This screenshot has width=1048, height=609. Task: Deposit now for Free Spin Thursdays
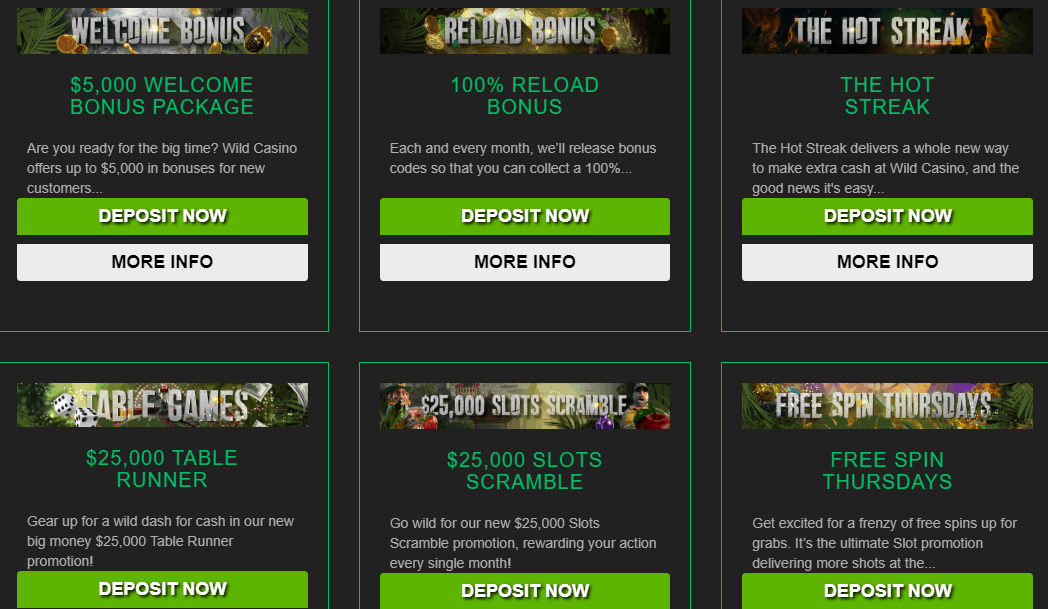click(887, 591)
